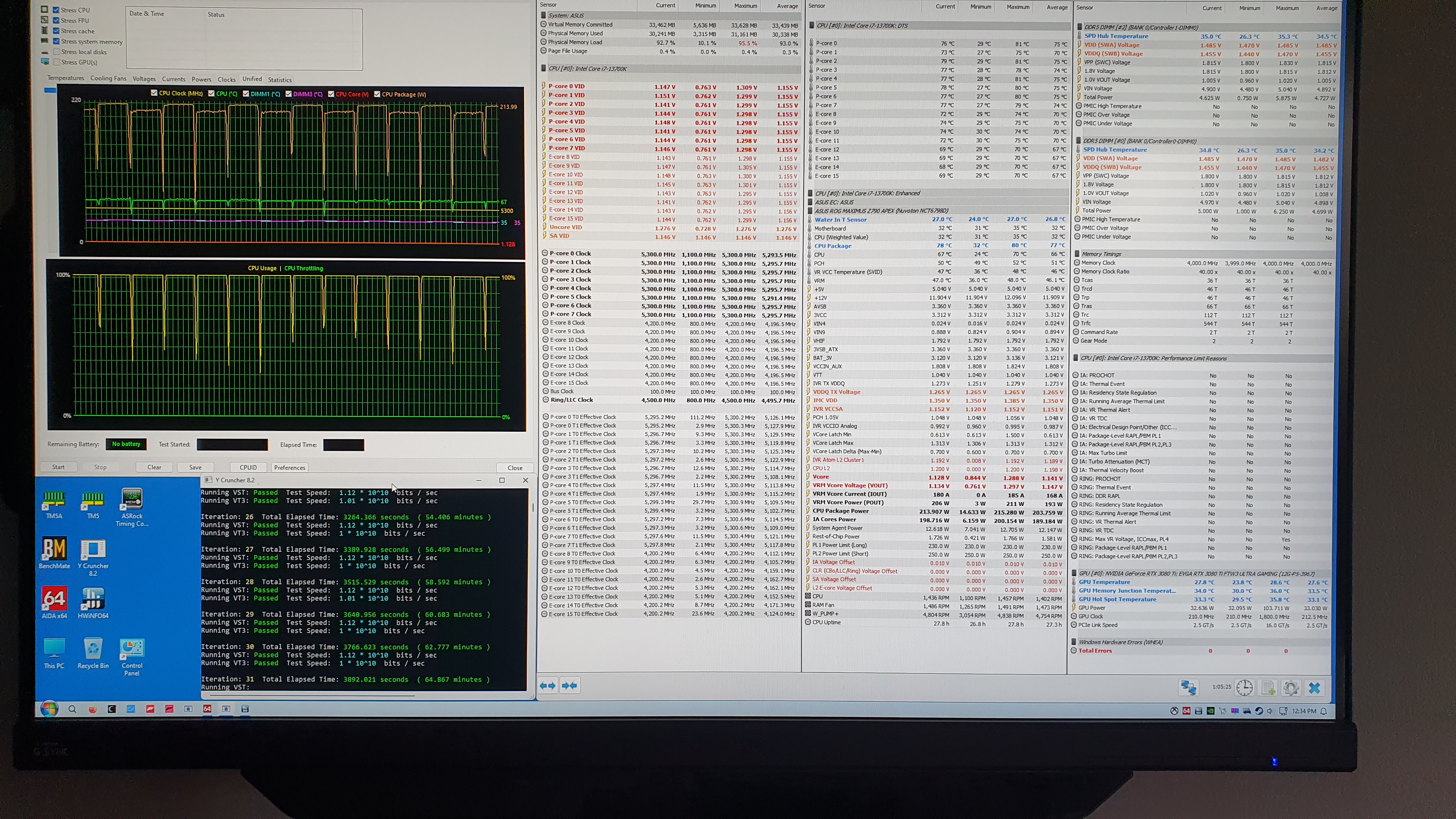Switch to the Clocks tab

(227, 80)
